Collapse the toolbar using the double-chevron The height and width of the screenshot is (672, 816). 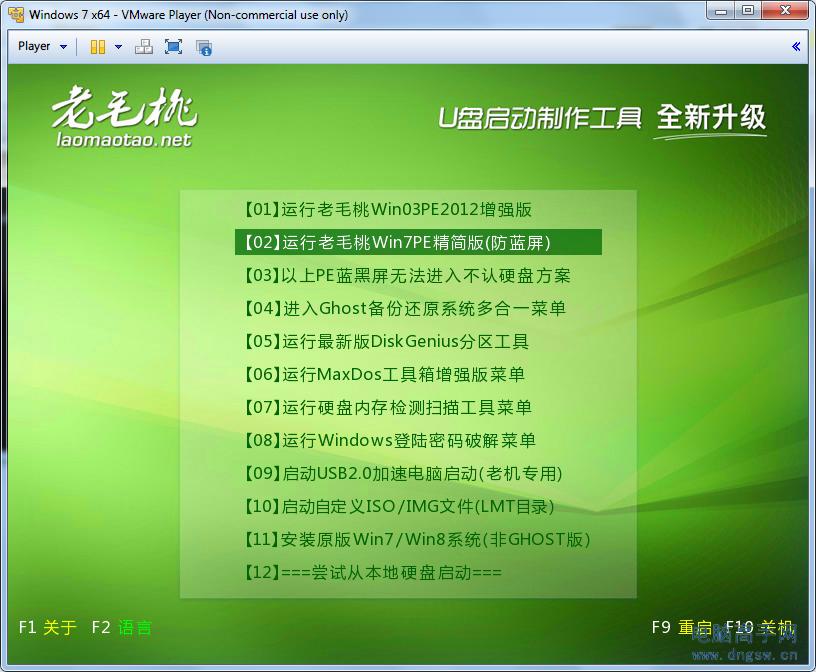[797, 45]
